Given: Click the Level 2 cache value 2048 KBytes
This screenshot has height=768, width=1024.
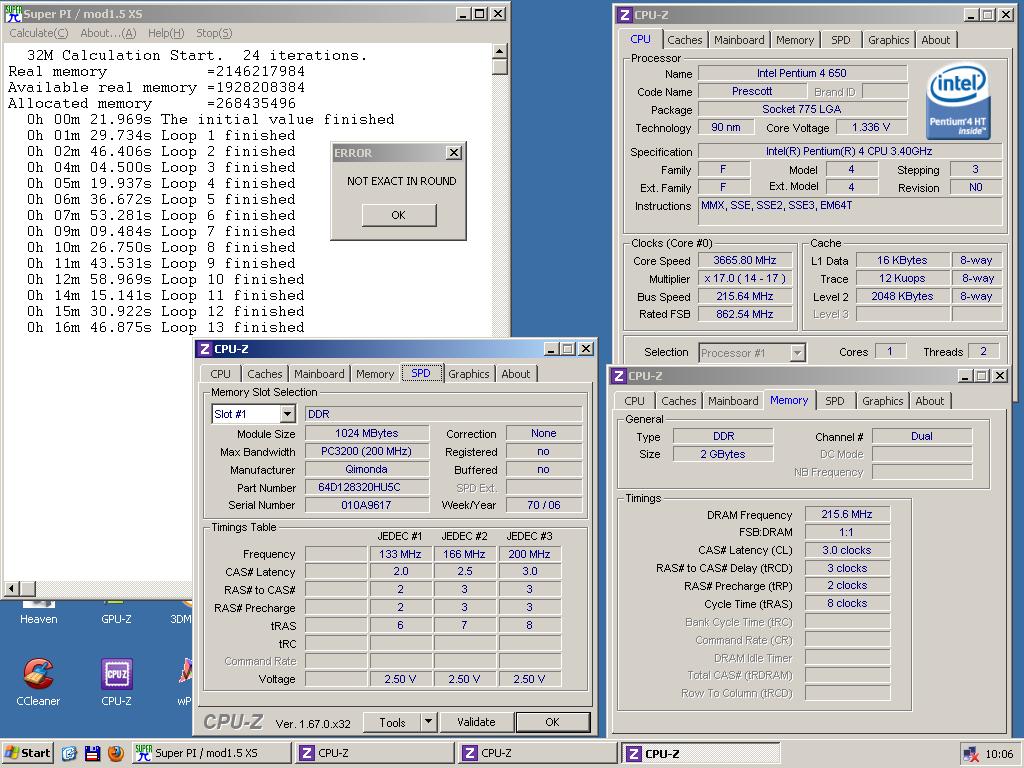Looking at the screenshot, I should tap(902, 296).
